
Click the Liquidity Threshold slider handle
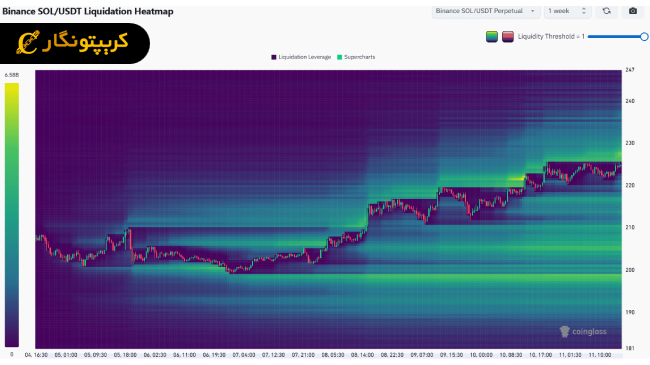[644, 36]
